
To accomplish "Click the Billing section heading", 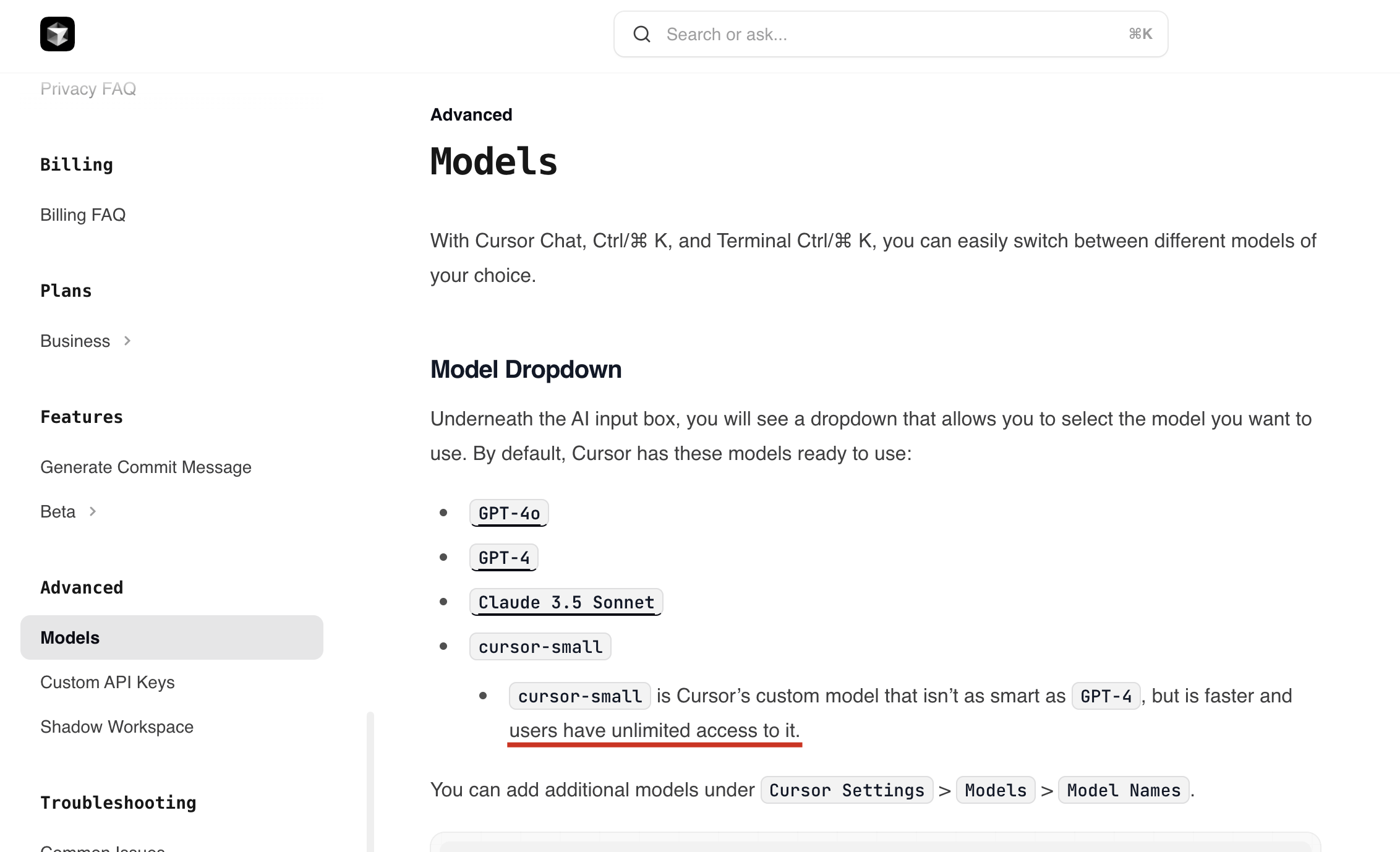I will (x=77, y=164).
